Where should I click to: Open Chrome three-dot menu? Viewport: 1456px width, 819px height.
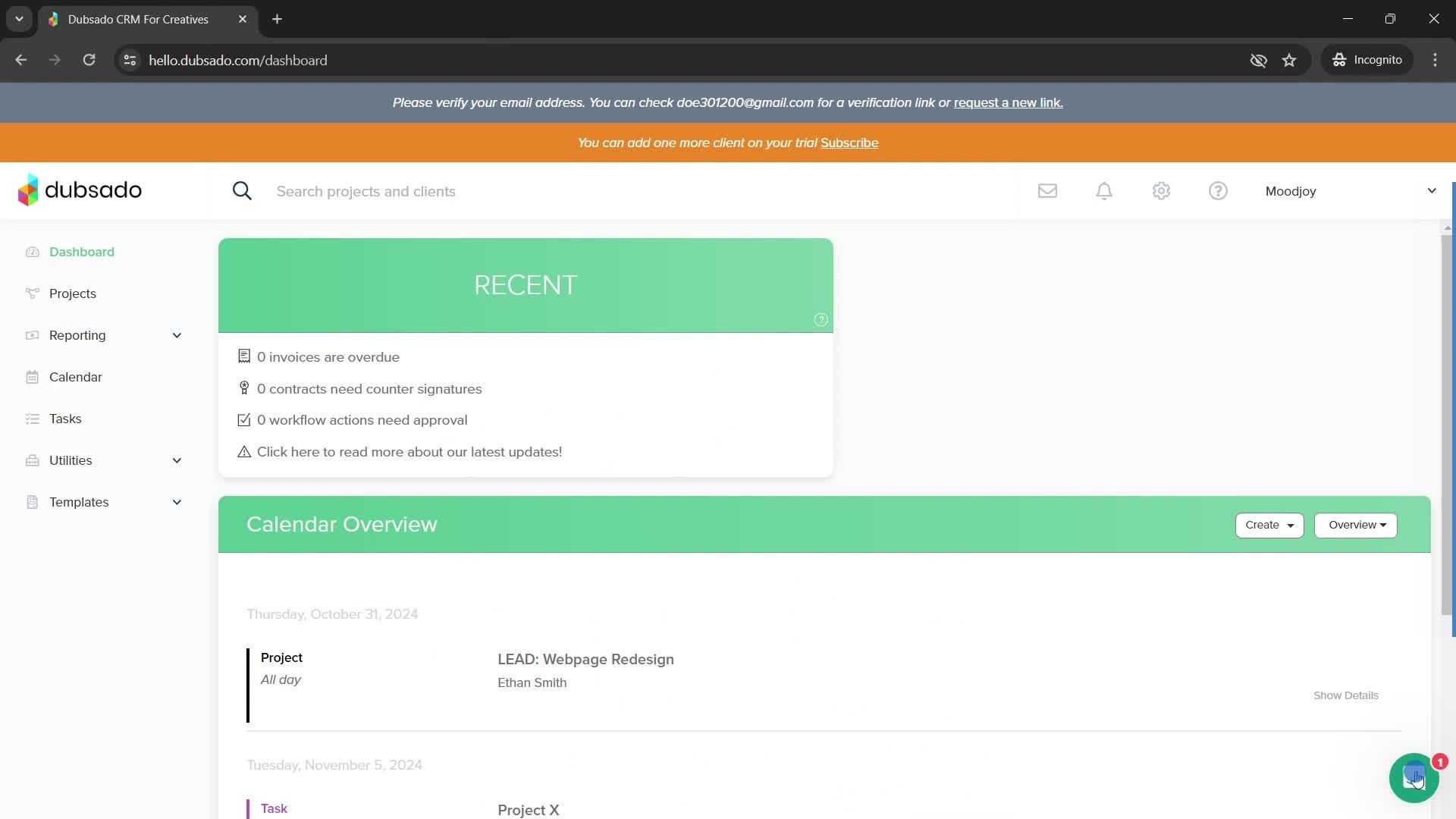pos(1435,60)
